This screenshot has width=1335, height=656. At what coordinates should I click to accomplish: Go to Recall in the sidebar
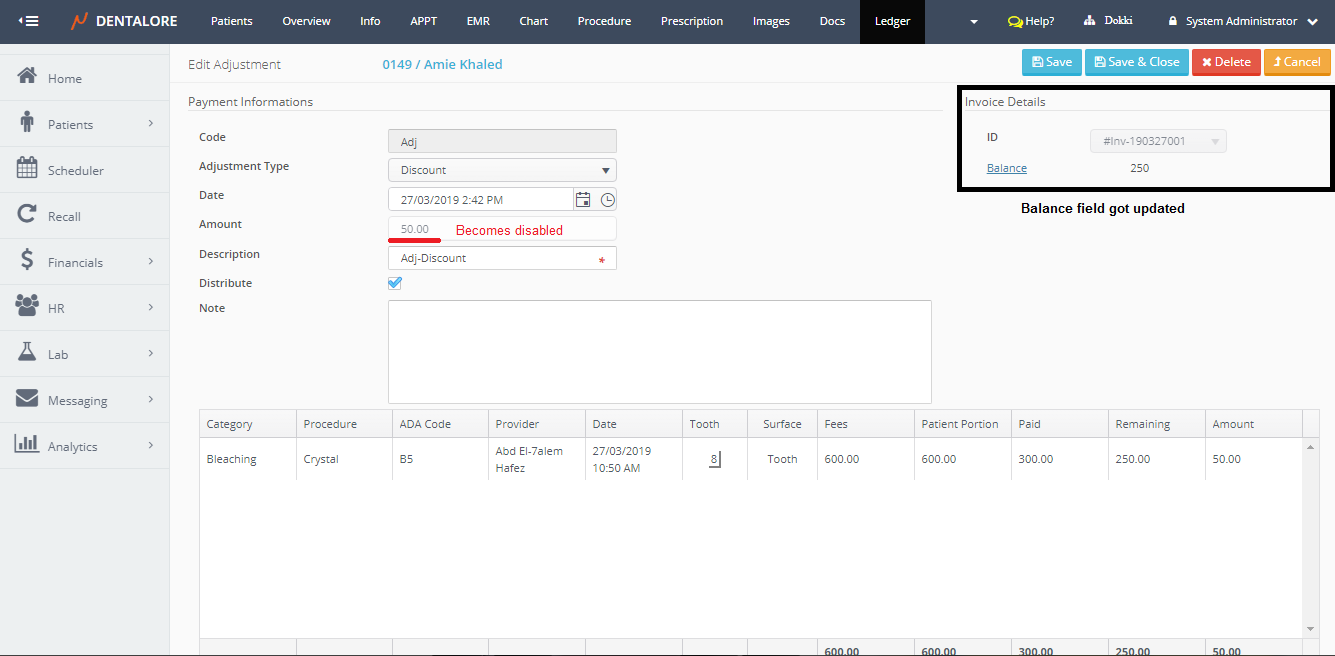pyautogui.click(x=64, y=216)
